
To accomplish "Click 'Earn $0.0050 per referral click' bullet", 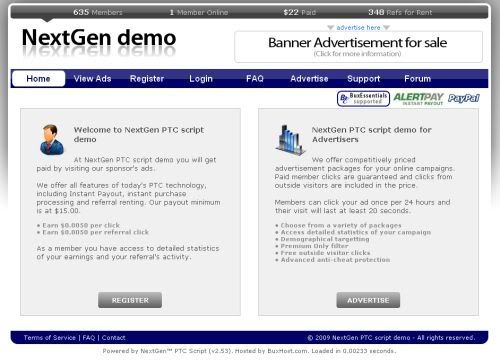I will (93, 232).
